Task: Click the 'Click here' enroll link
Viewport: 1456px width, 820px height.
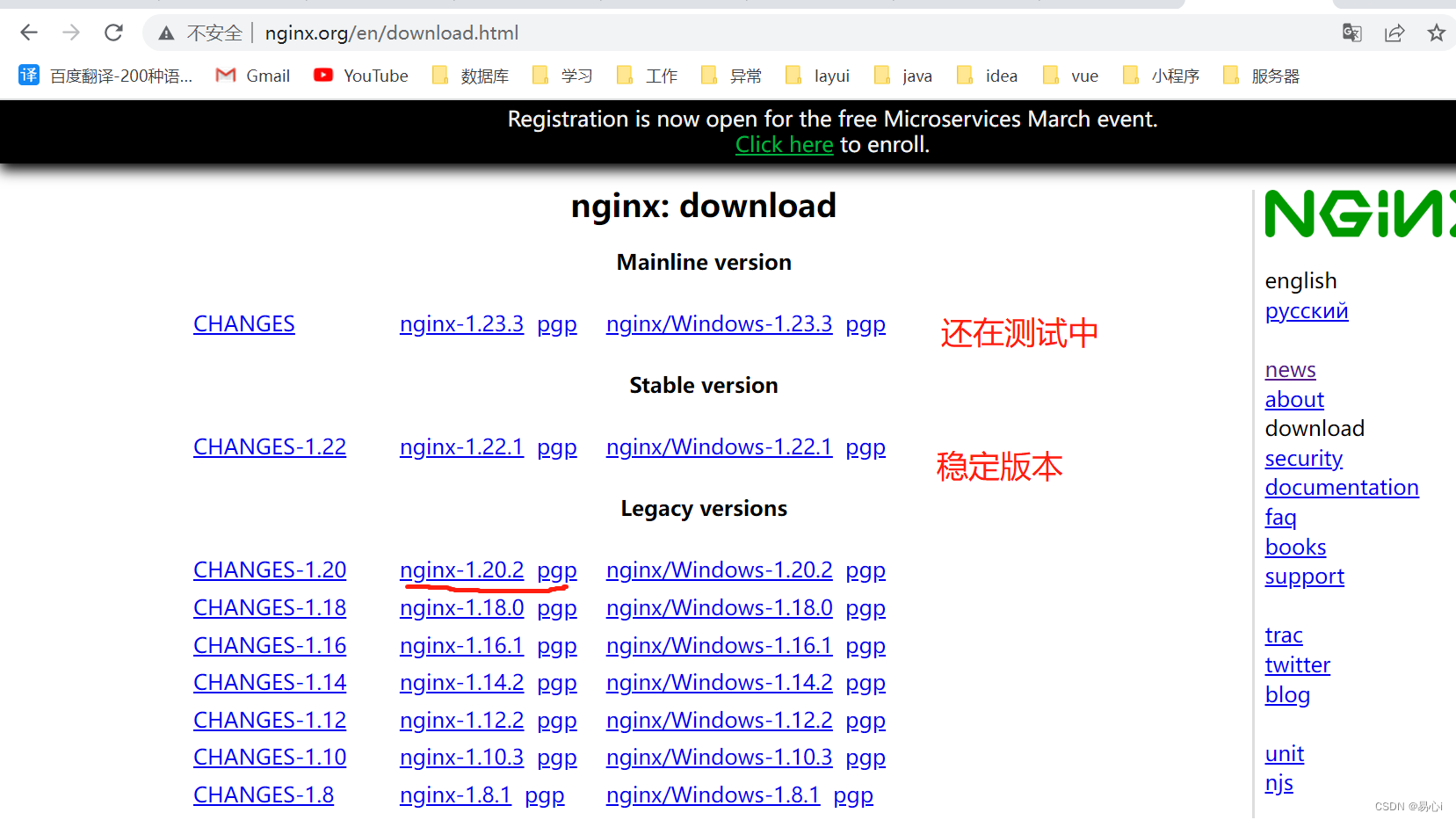Action: pyautogui.click(x=784, y=145)
